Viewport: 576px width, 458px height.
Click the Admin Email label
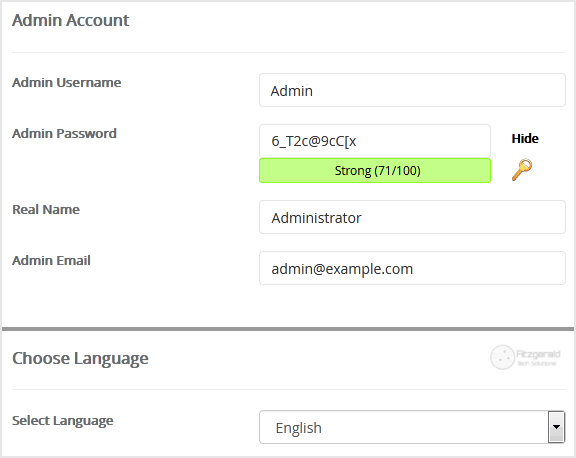pyautogui.click(x=51, y=260)
